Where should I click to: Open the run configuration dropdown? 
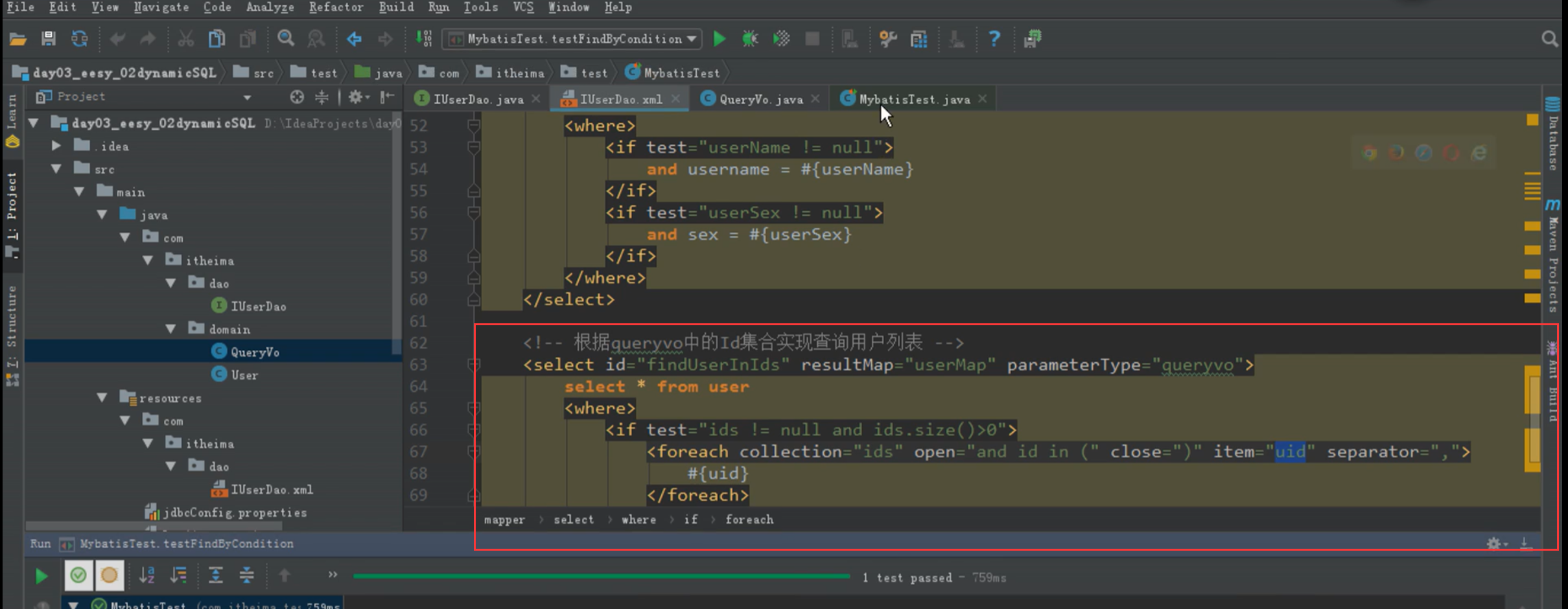pyautogui.click(x=692, y=39)
